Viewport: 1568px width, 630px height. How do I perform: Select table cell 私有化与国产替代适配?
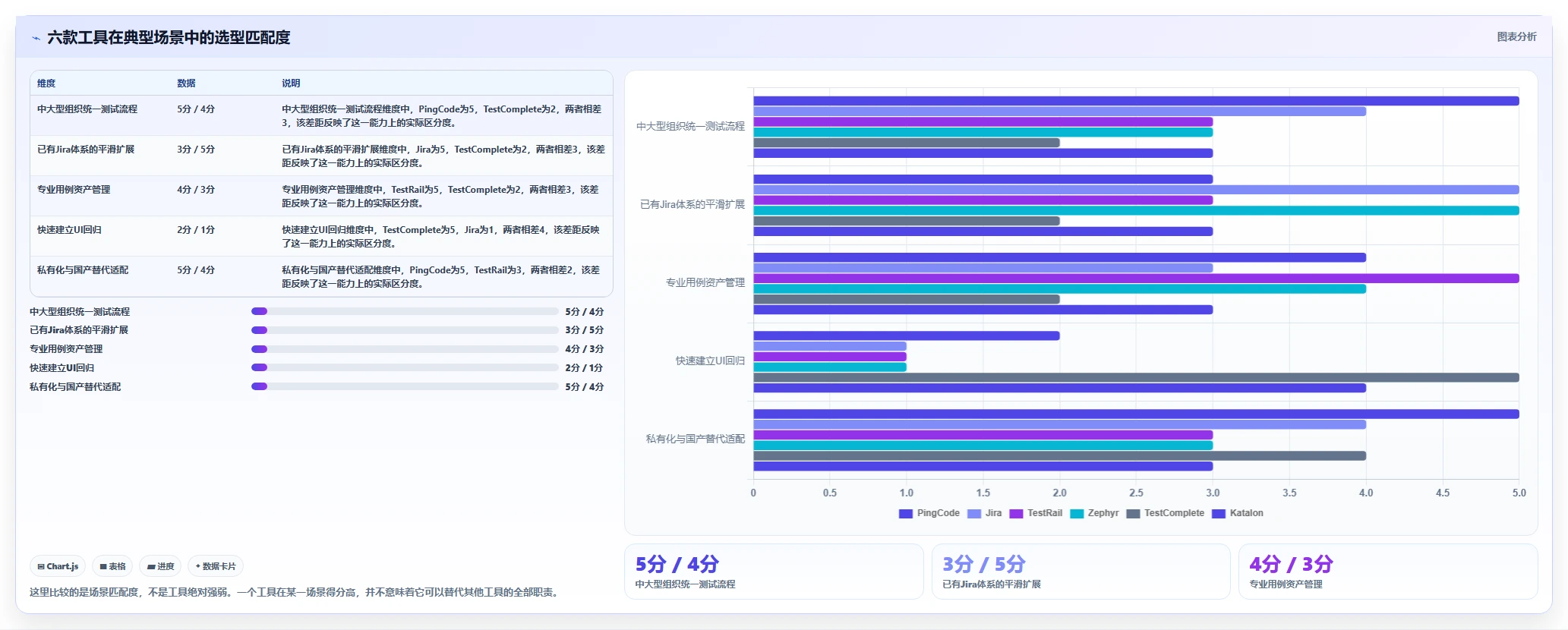pyautogui.click(x=83, y=270)
